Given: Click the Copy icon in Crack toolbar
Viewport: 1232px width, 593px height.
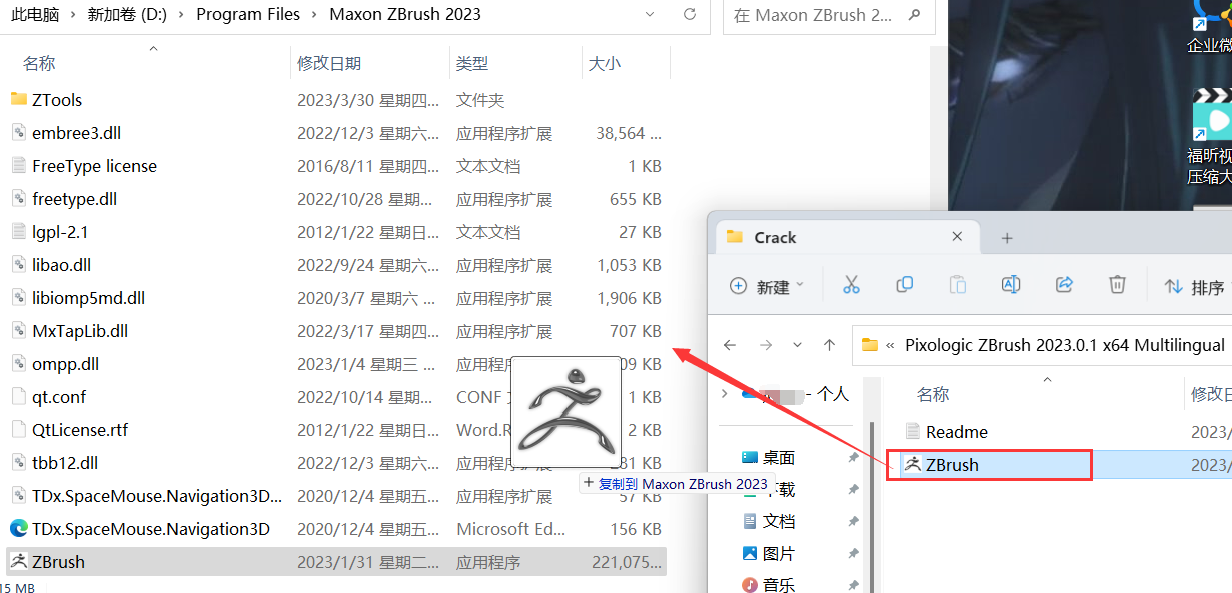Looking at the screenshot, I should [904, 285].
